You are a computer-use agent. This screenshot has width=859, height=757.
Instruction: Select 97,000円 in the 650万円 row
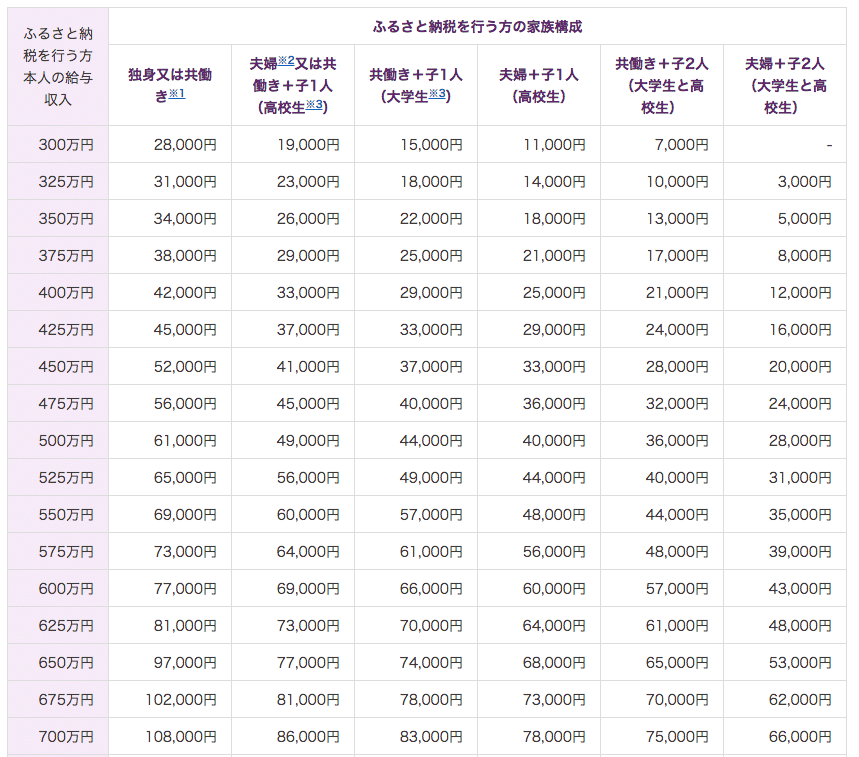(x=185, y=663)
